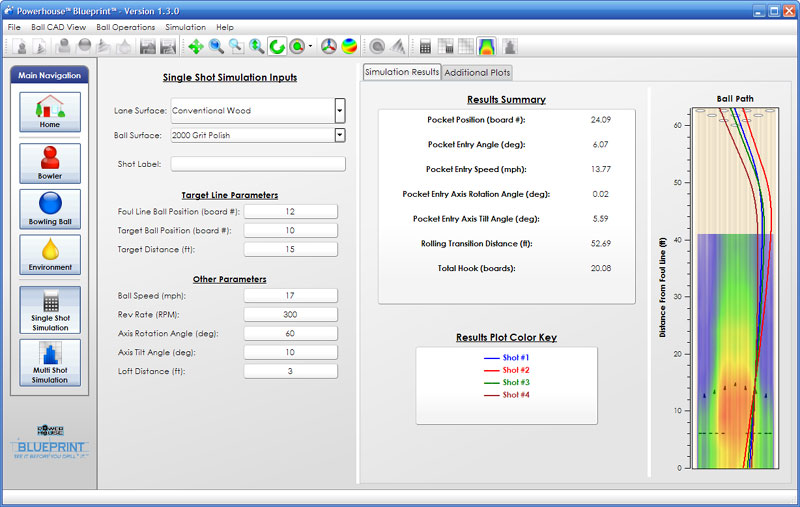Open the Ball CAD View menu
This screenshot has height=507, width=800.
(58, 27)
